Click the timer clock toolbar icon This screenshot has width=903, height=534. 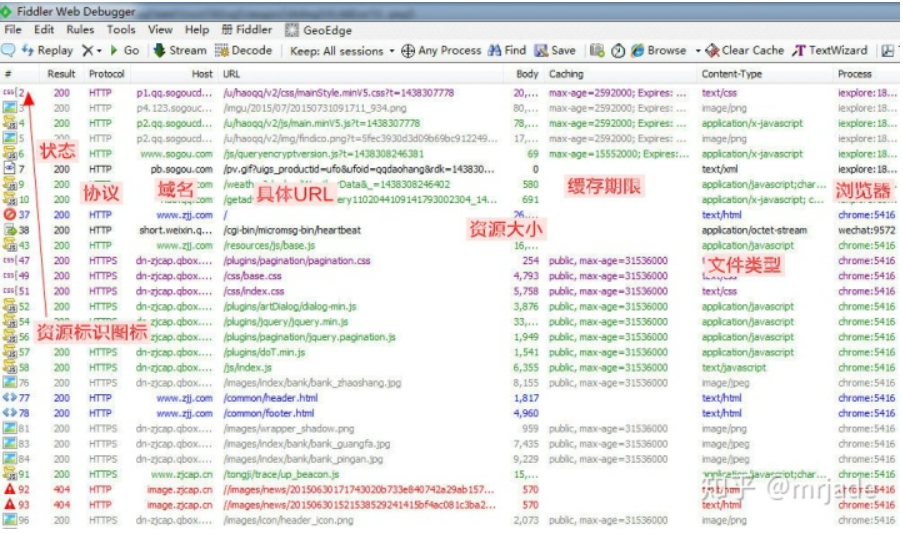point(618,51)
